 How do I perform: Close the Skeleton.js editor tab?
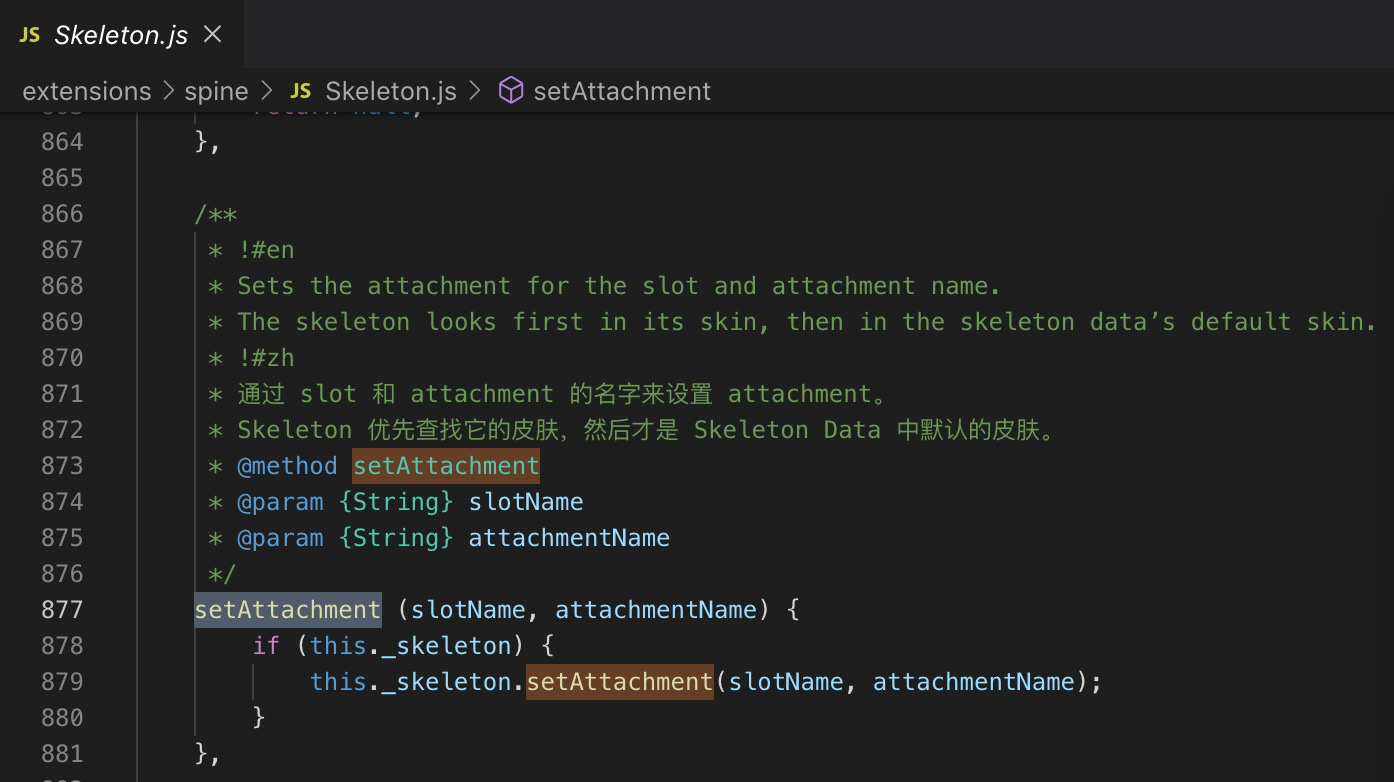[212, 35]
